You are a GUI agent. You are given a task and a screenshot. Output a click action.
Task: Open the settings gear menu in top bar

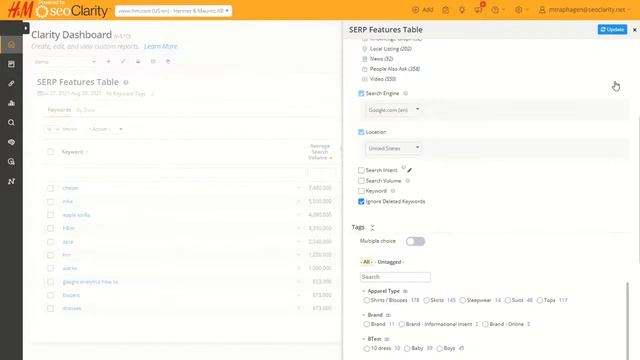click(521, 10)
